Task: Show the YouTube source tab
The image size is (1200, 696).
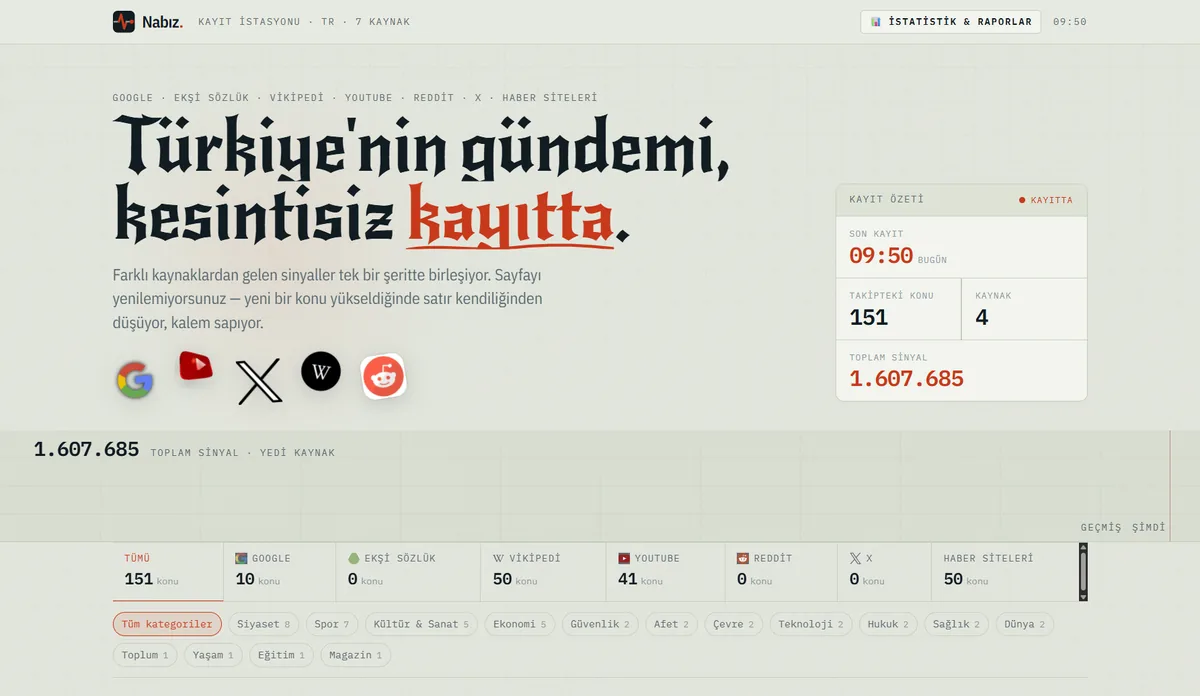Action: pos(665,571)
